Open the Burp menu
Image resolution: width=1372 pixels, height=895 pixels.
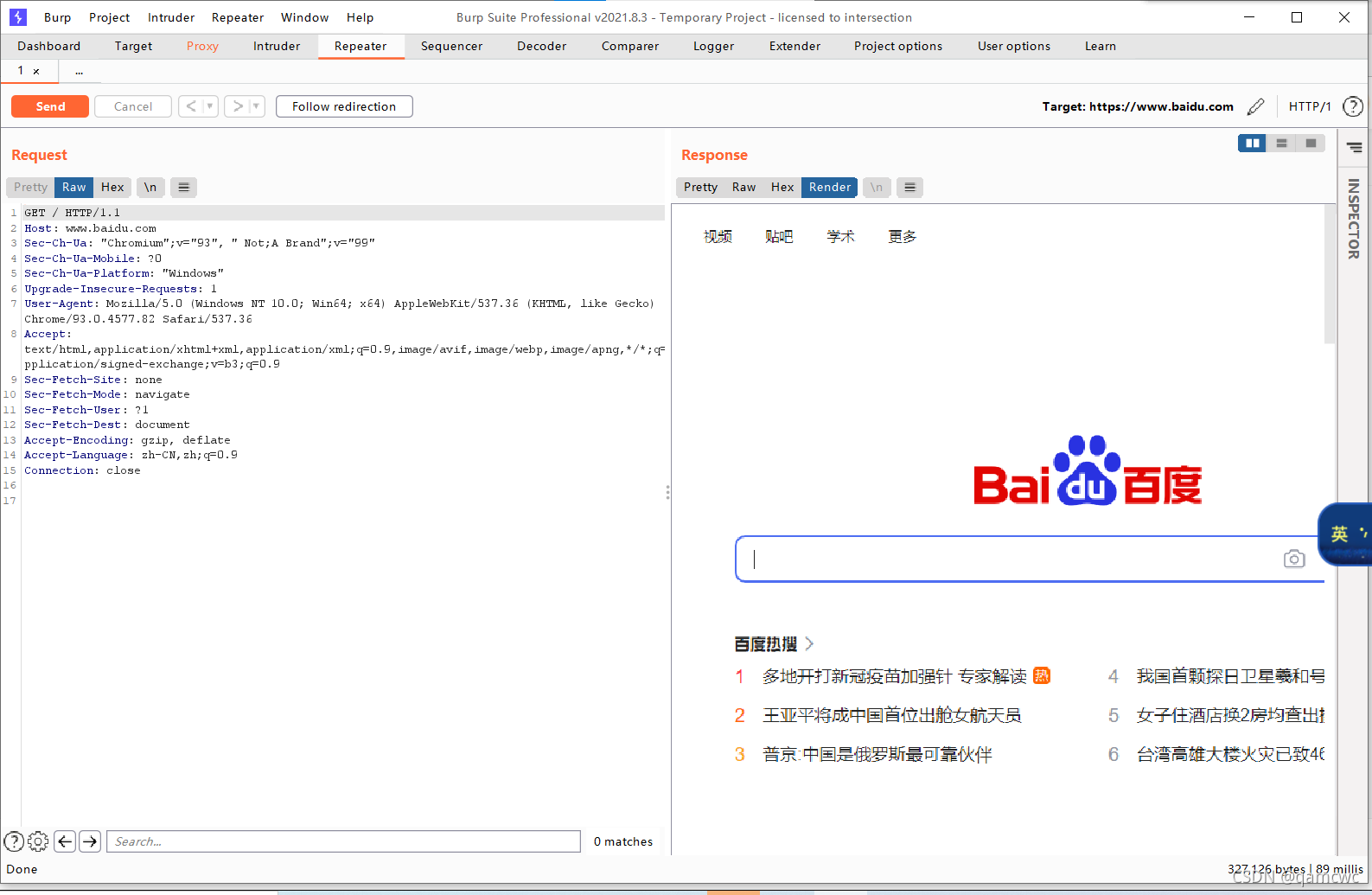[58, 17]
